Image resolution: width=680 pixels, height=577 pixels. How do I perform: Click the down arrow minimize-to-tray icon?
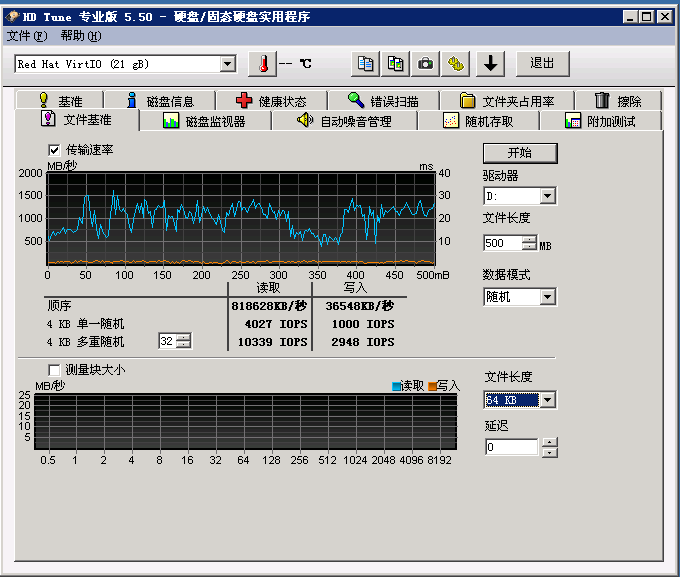(x=489, y=63)
